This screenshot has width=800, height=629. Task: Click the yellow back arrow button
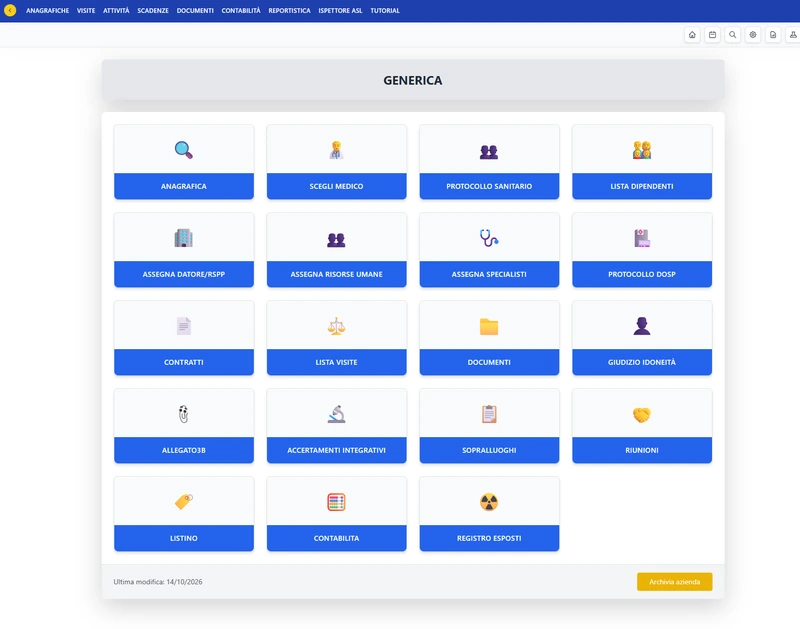(x=10, y=10)
